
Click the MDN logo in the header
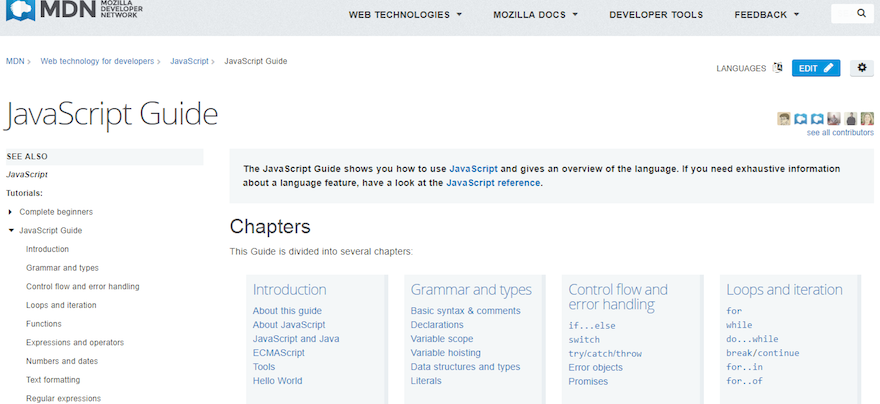74,10
